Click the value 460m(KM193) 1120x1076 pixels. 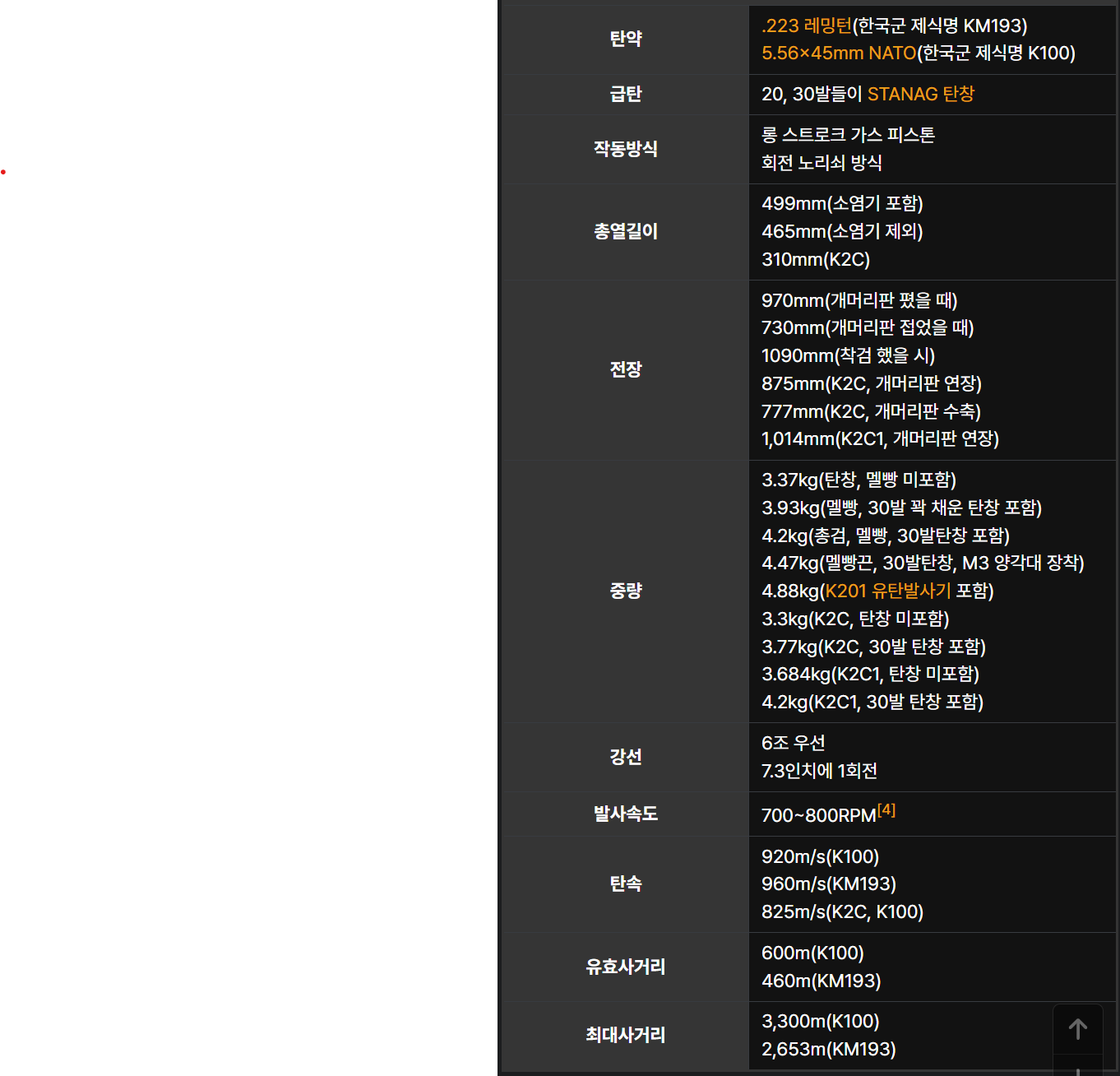(x=821, y=981)
